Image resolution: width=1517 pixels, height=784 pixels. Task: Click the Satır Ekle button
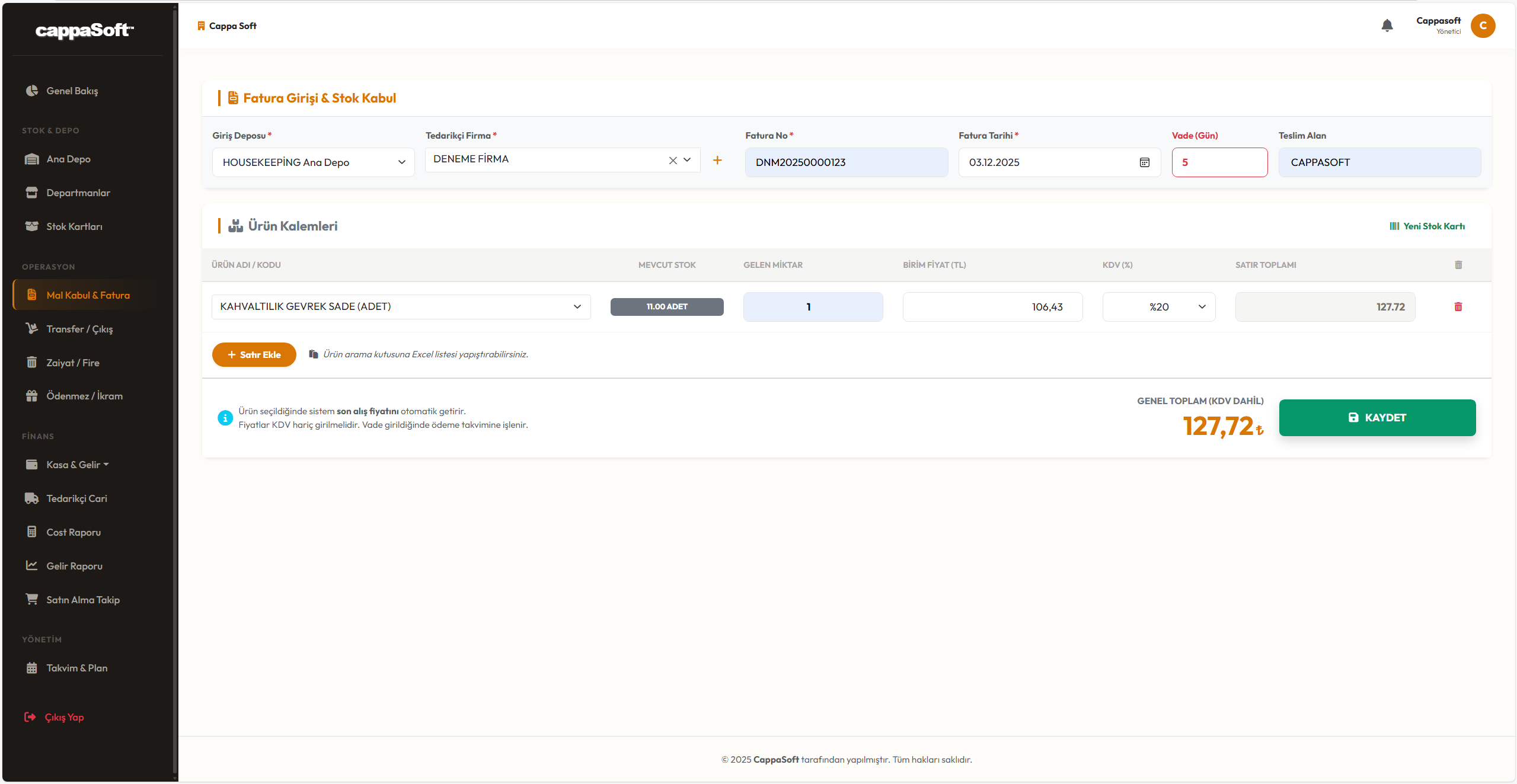coord(254,354)
